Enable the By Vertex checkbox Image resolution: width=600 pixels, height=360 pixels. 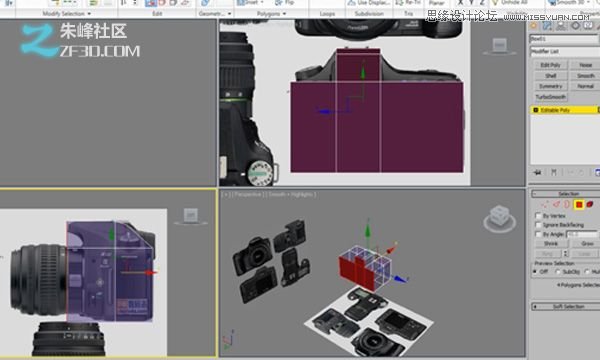coord(538,216)
